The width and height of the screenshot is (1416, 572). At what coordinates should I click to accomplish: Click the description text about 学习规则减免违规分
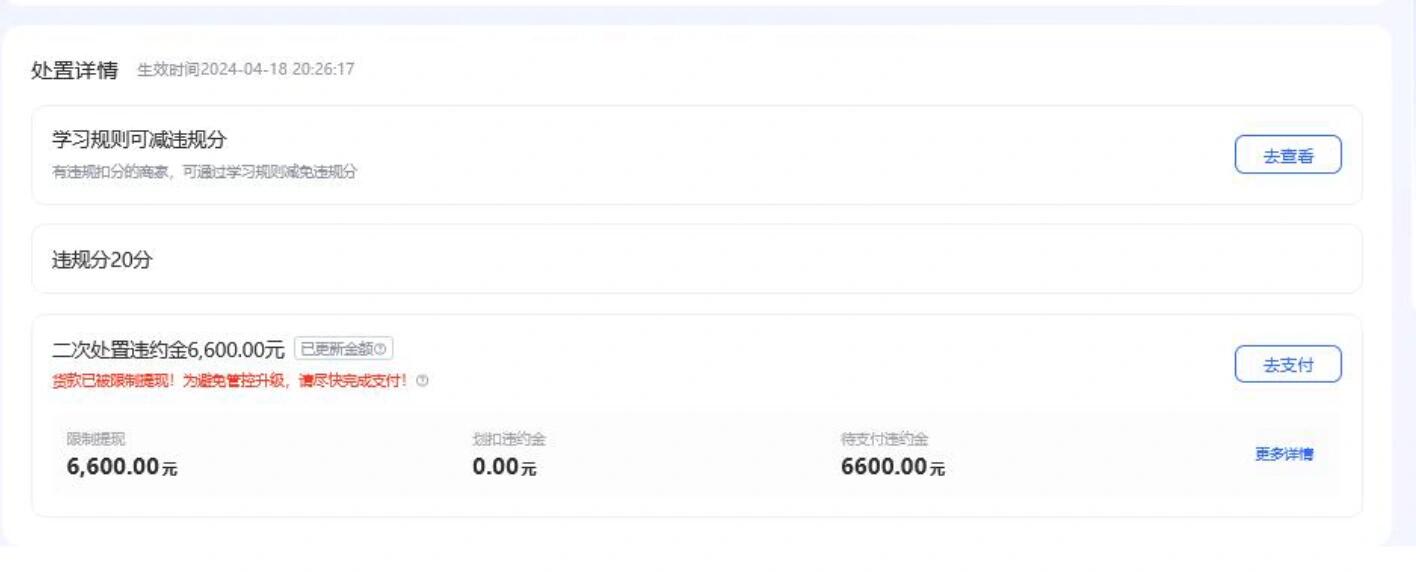coord(204,172)
